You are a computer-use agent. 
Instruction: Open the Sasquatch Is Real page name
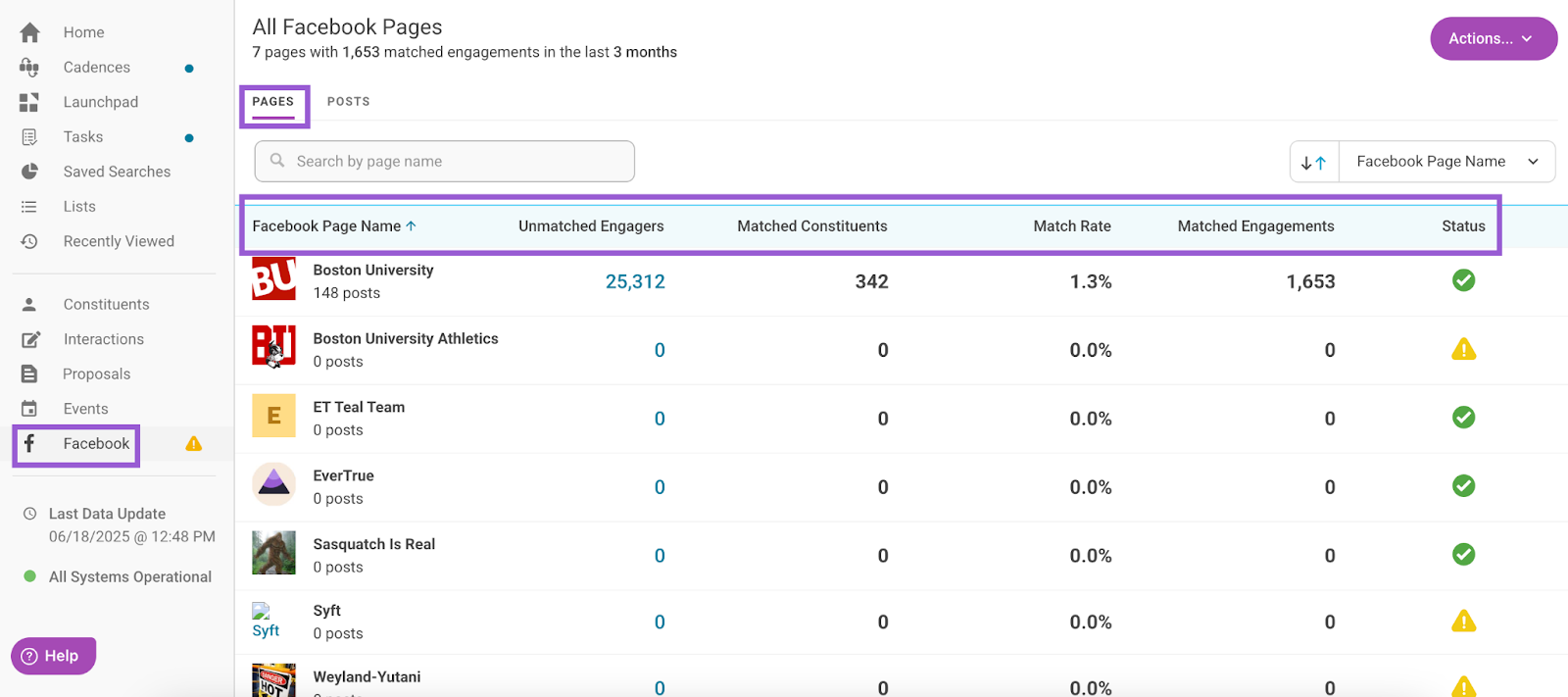pos(374,545)
